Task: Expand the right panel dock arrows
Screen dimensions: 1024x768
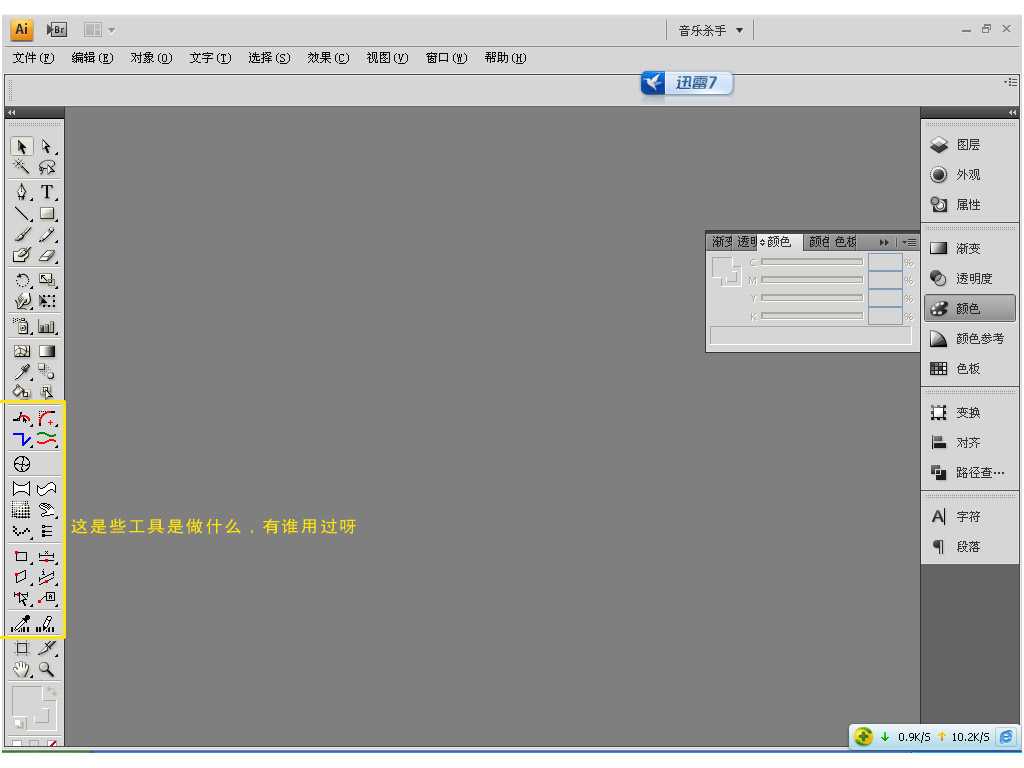Action: click(1012, 112)
